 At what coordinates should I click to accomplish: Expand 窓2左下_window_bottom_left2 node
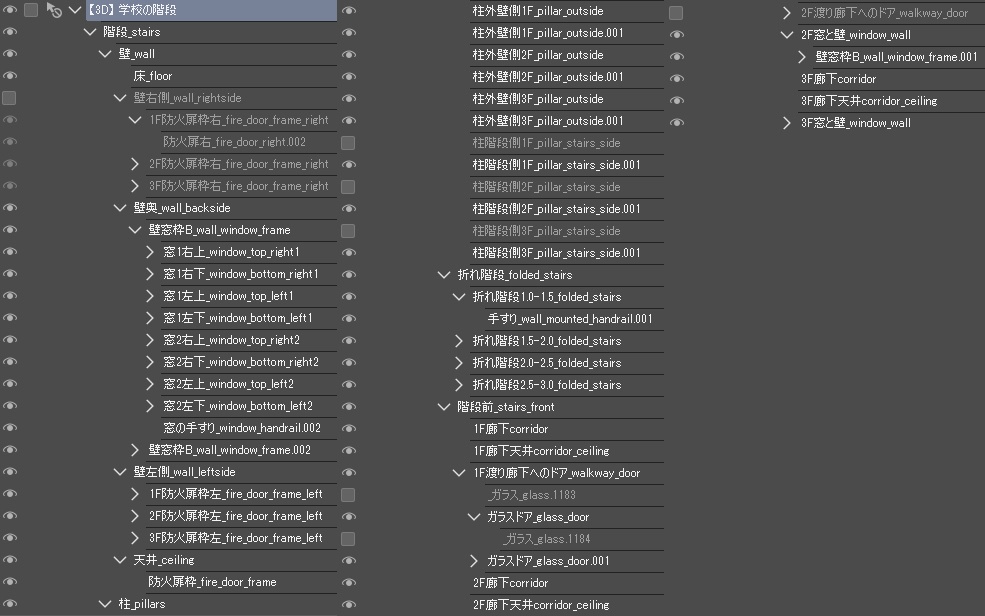(x=150, y=406)
